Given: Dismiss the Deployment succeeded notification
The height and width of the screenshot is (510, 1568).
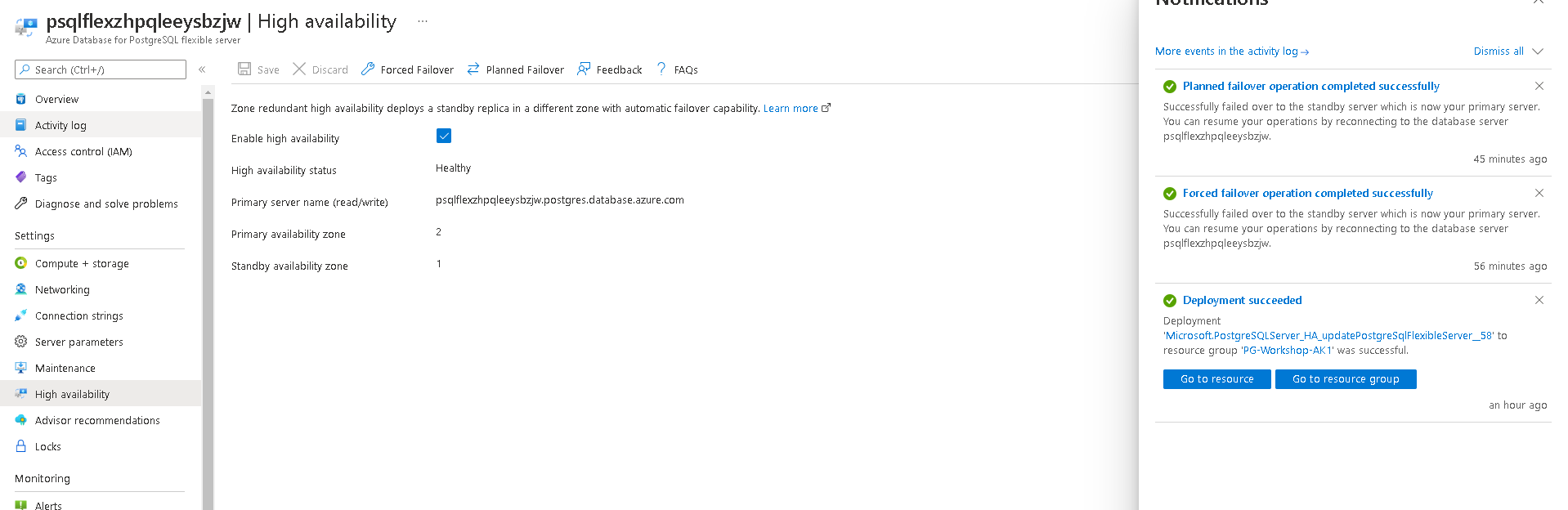Looking at the screenshot, I should [1539, 300].
